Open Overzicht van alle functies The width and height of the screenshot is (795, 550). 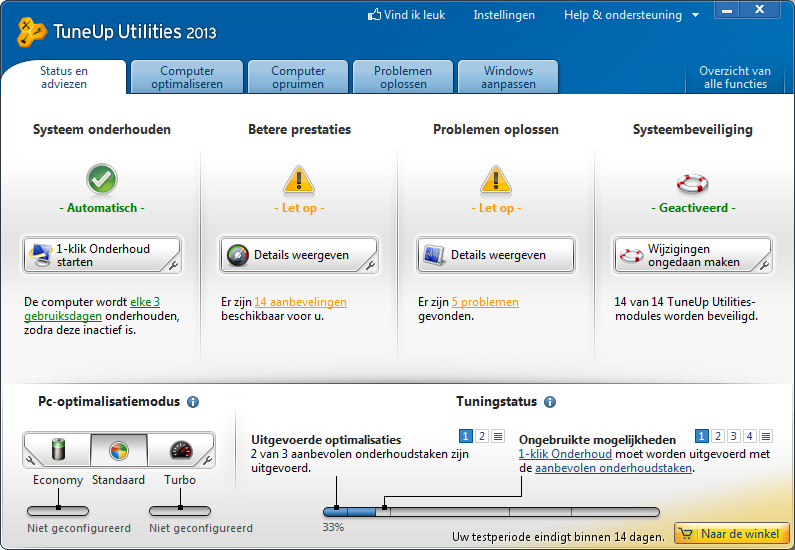pos(735,77)
